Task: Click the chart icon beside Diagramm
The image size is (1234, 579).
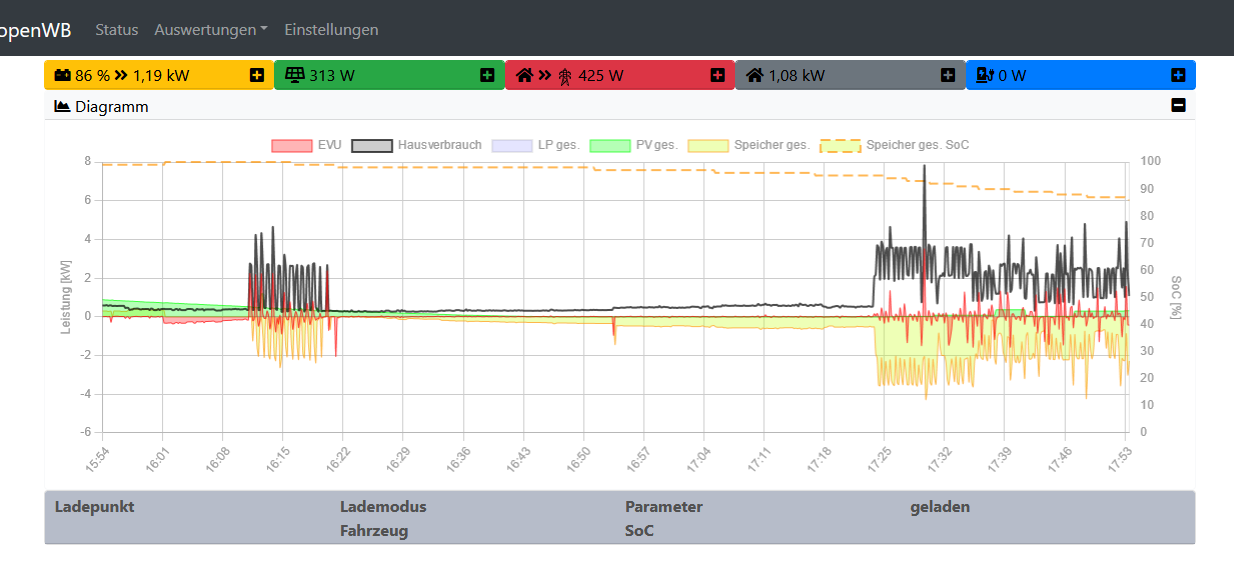Action: pos(62,106)
